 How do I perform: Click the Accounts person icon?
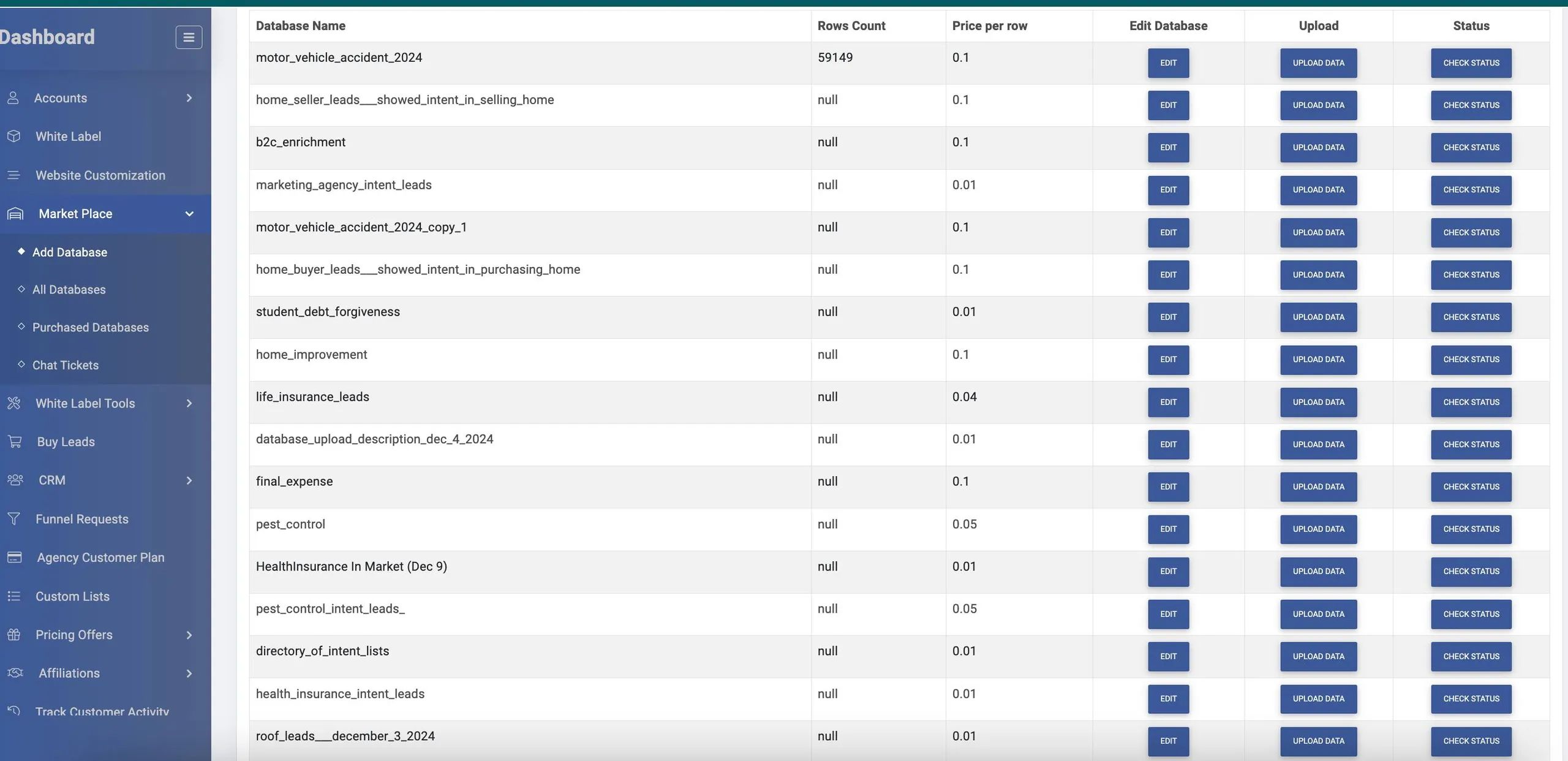13,98
